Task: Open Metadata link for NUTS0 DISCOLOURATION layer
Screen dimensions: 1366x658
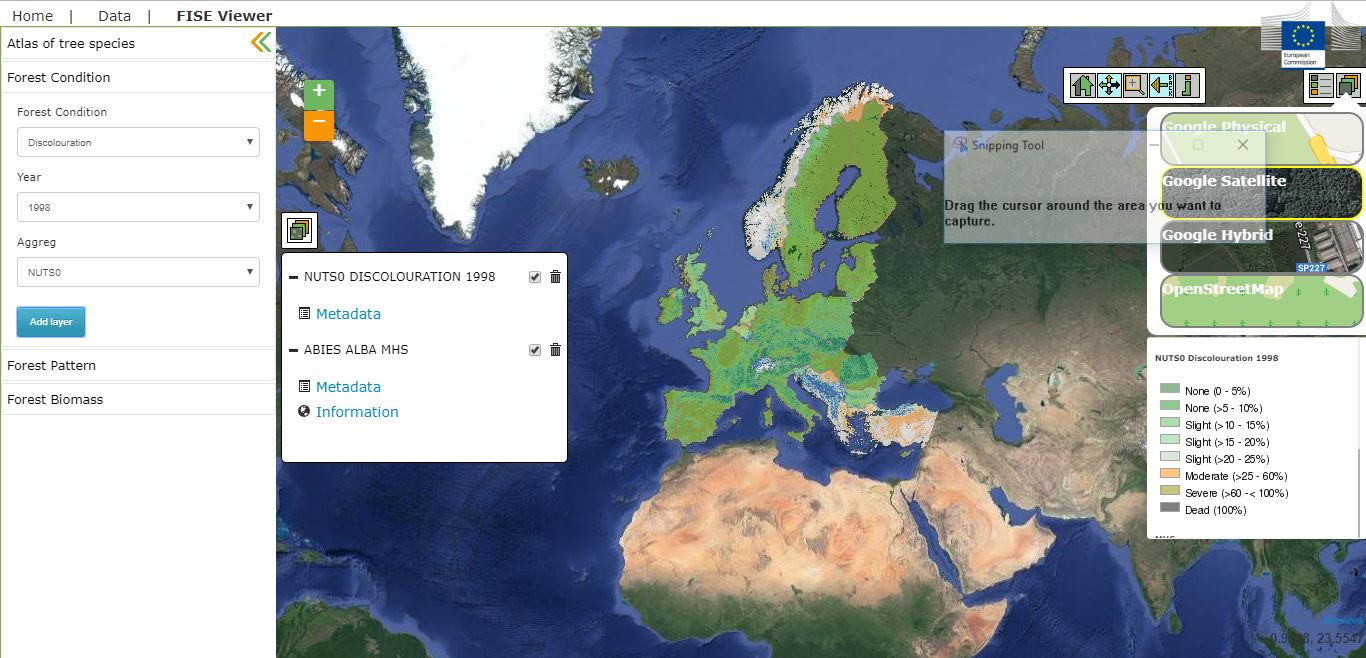Action: coord(348,314)
